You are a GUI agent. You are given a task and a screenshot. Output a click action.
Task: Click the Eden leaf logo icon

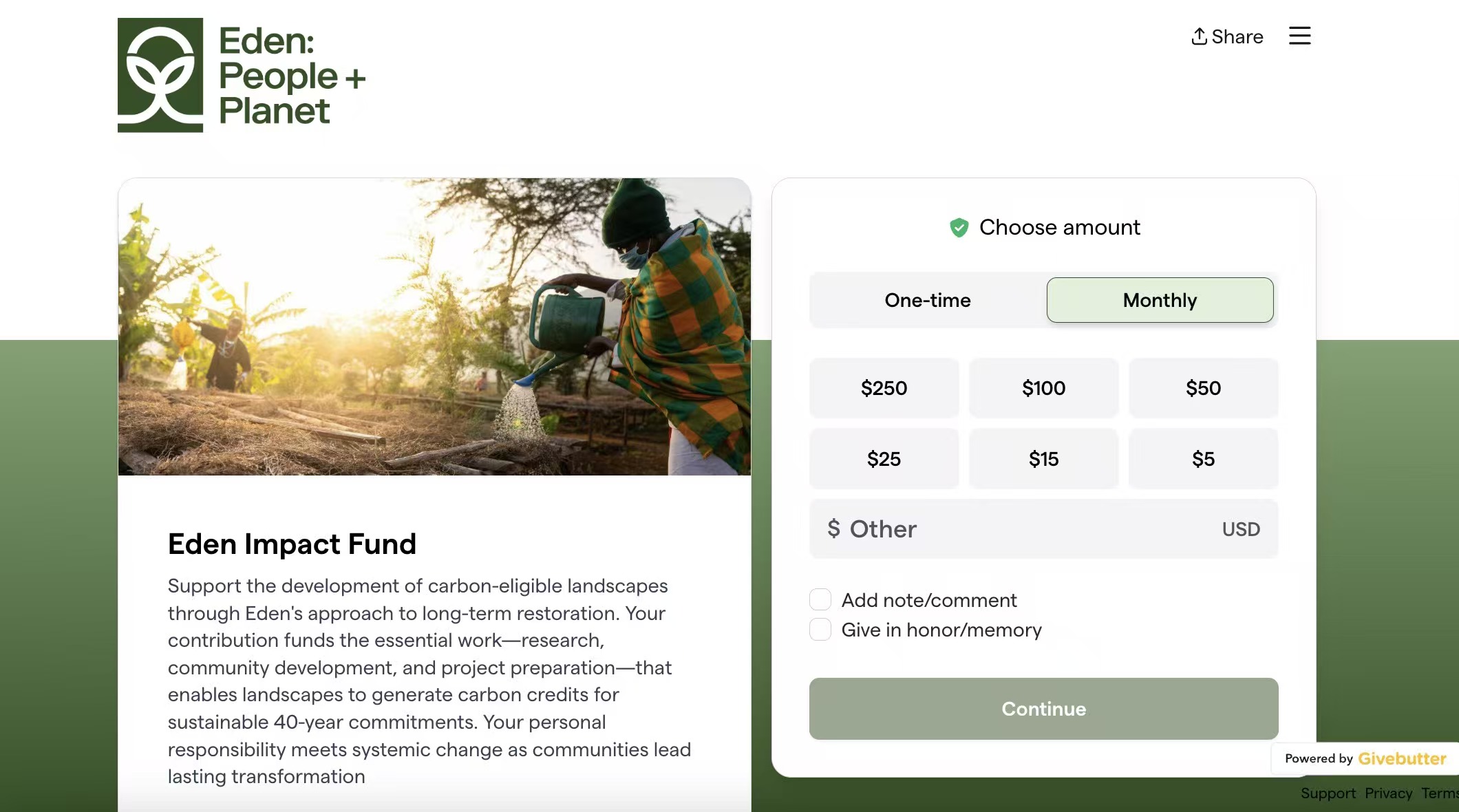tap(160, 75)
